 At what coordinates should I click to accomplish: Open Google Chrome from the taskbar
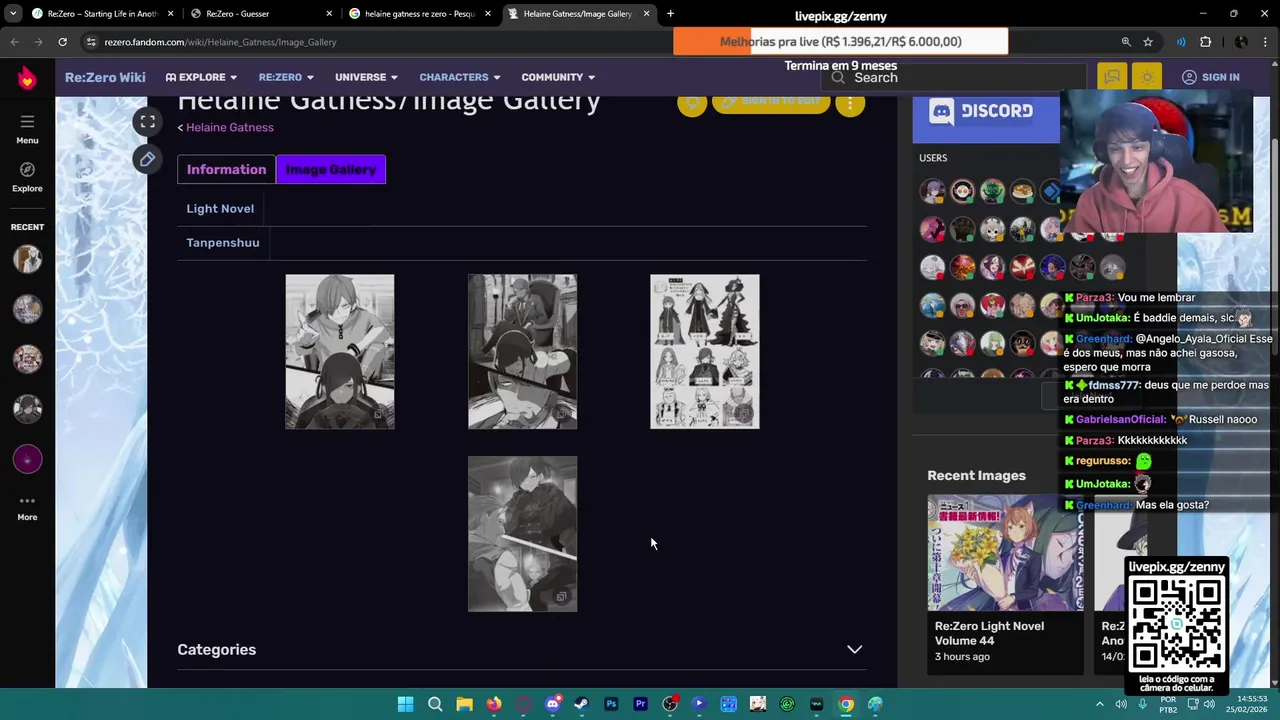click(846, 704)
